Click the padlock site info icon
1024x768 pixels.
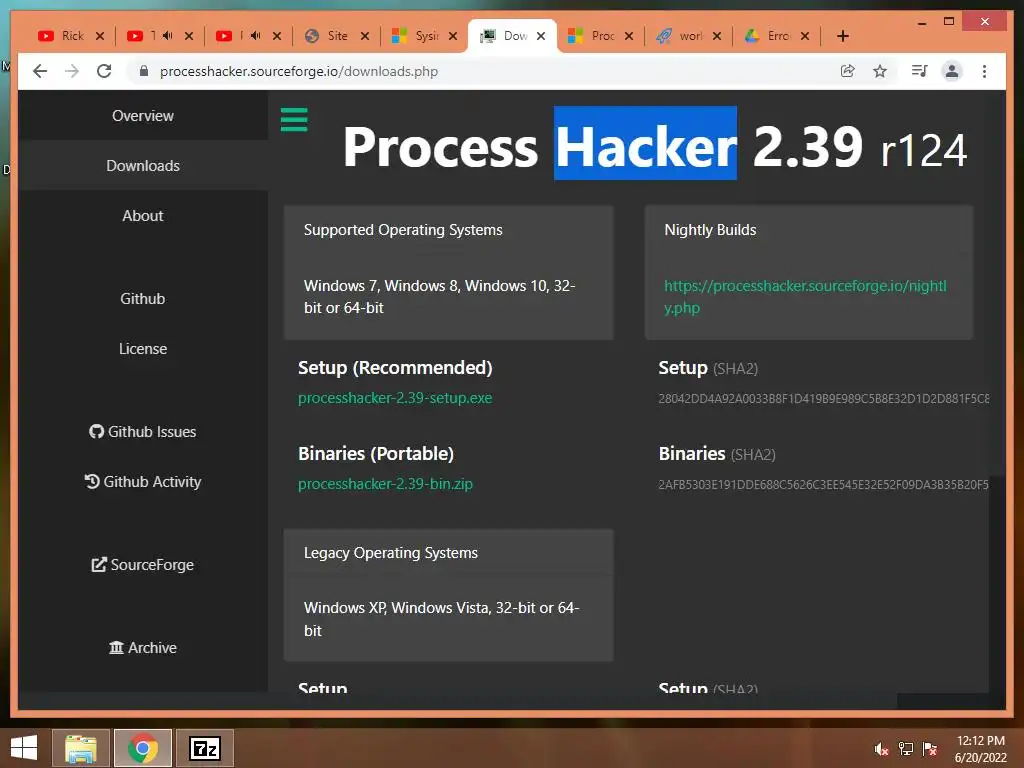[144, 71]
